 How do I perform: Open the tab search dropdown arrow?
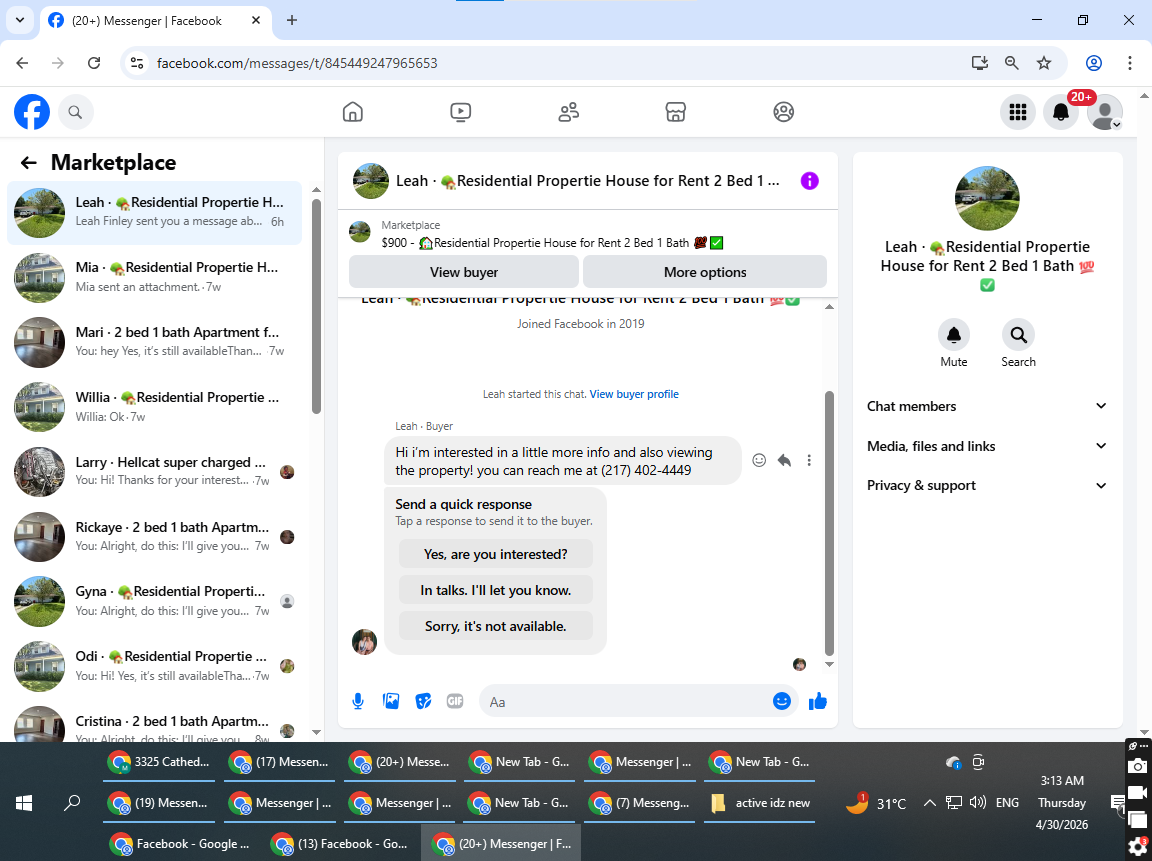[20, 20]
